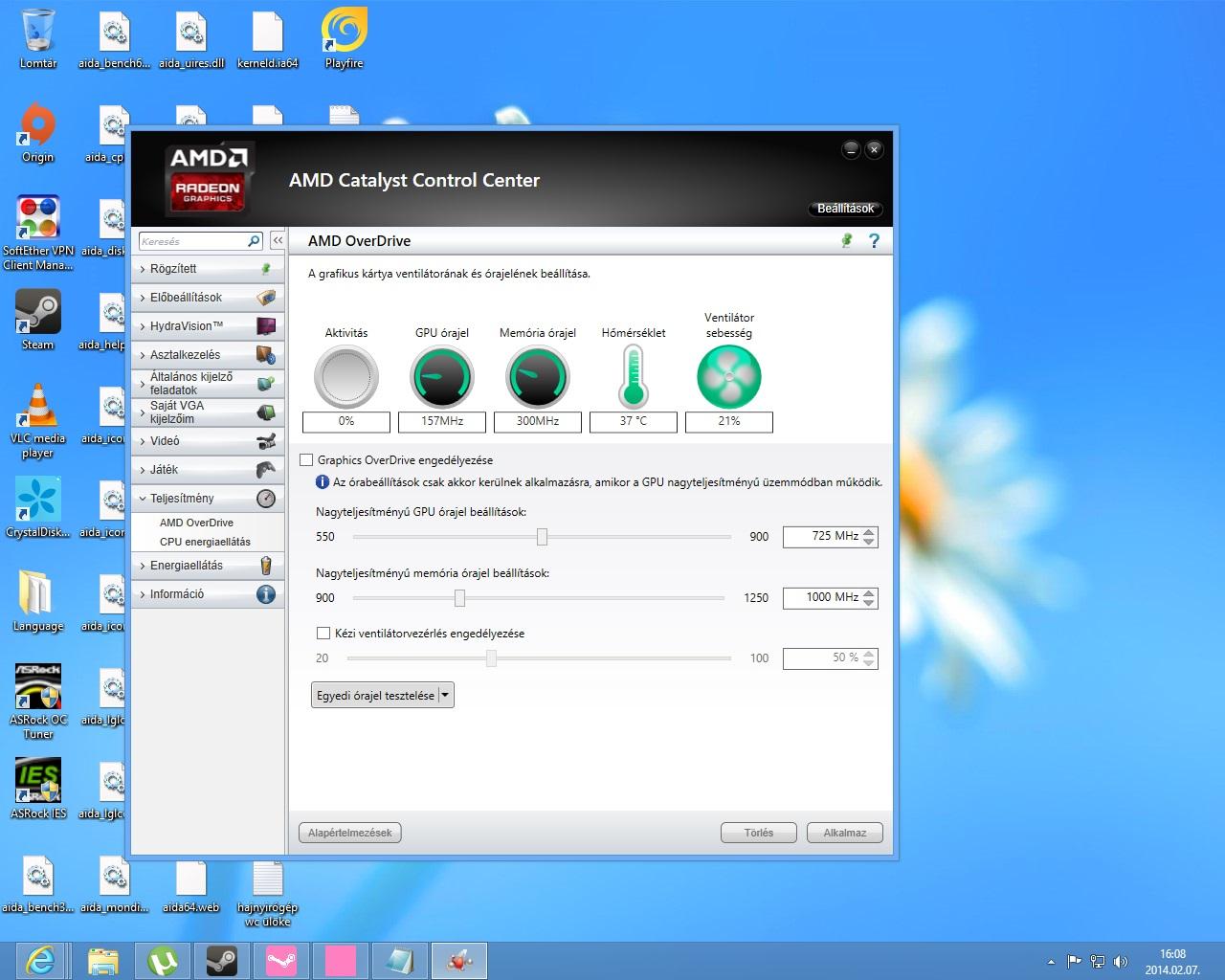Click the pin icon in the Rögzített row

[266, 269]
